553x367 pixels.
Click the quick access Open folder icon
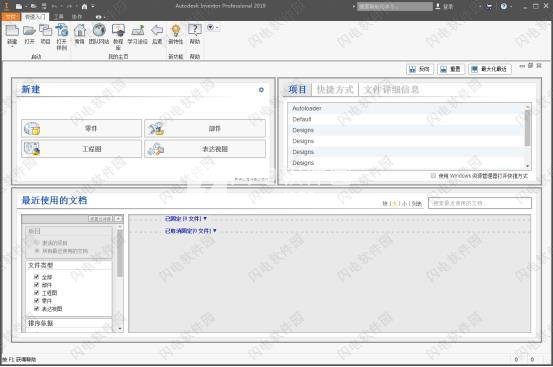pyautogui.click(x=33, y=6)
